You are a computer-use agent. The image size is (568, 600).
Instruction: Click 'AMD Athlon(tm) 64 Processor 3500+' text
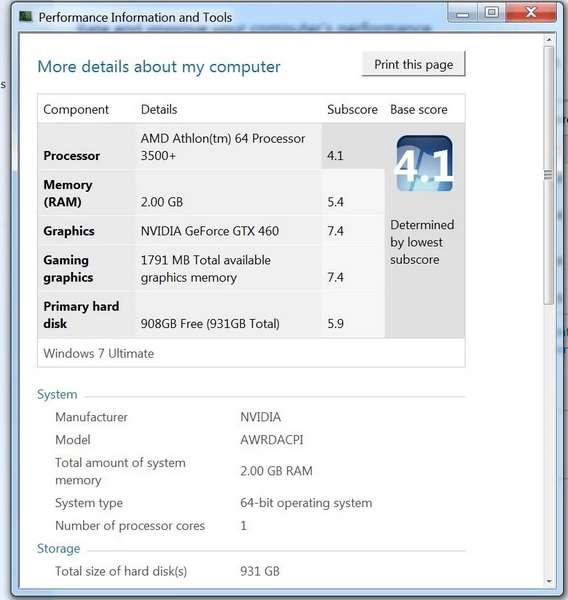tap(223, 147)
